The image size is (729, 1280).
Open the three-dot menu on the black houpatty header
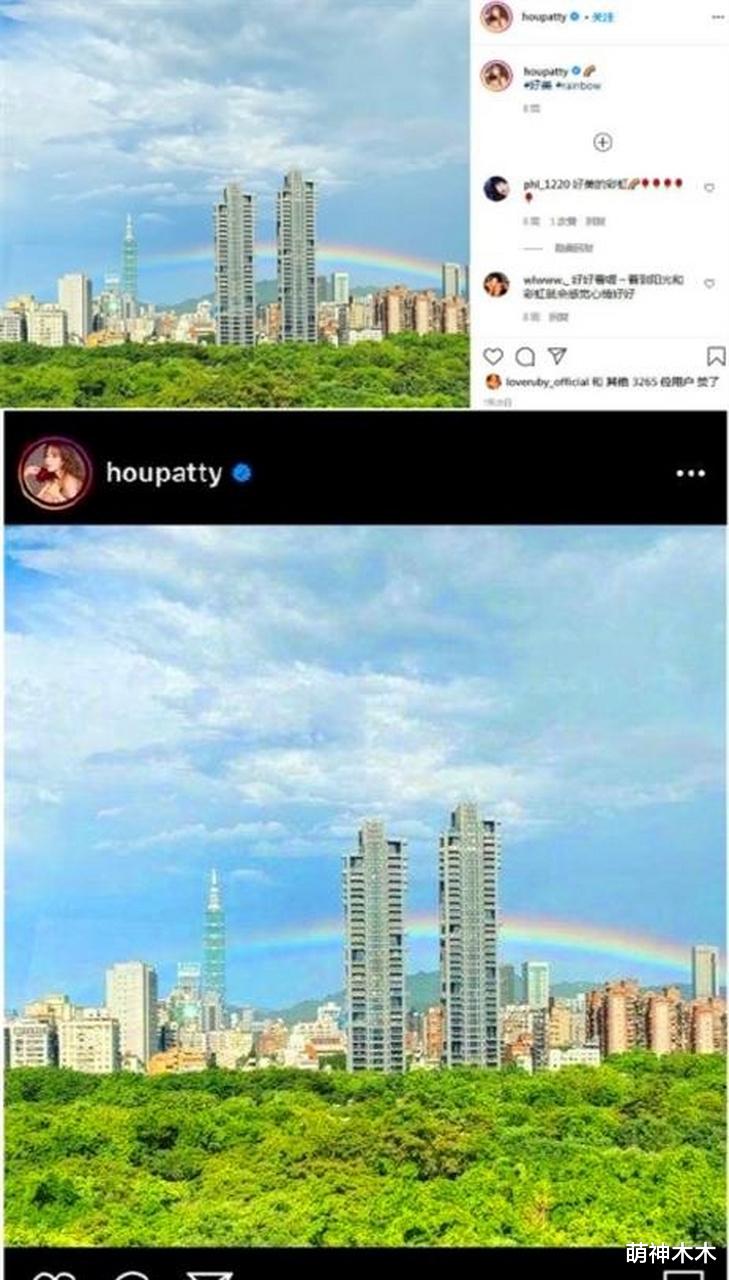point(690,473)
